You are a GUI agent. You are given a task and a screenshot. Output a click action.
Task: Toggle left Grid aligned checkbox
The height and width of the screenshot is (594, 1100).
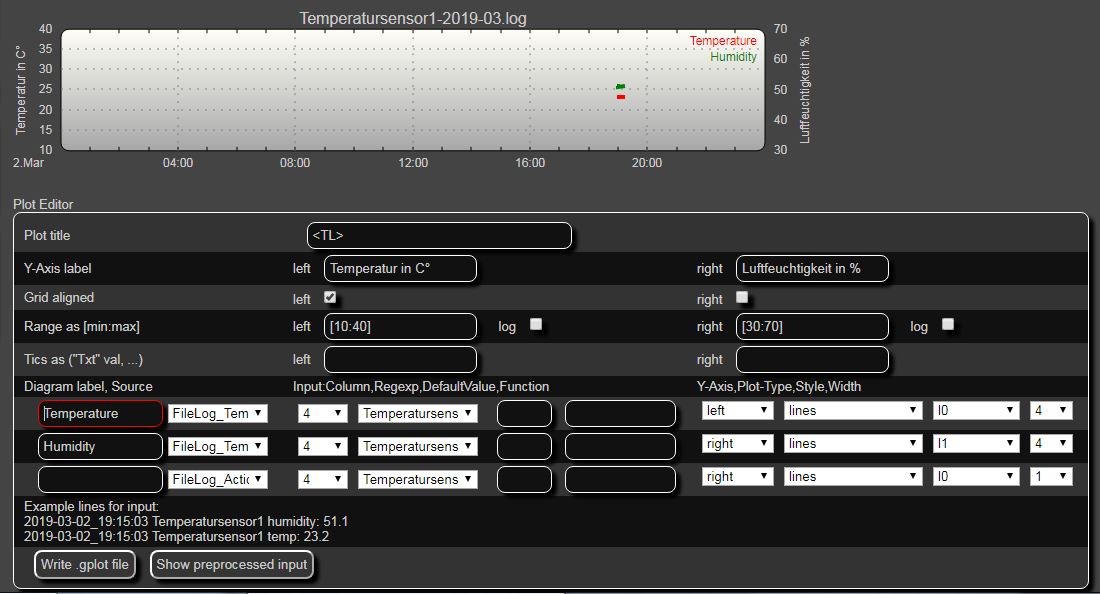[330, 297]
